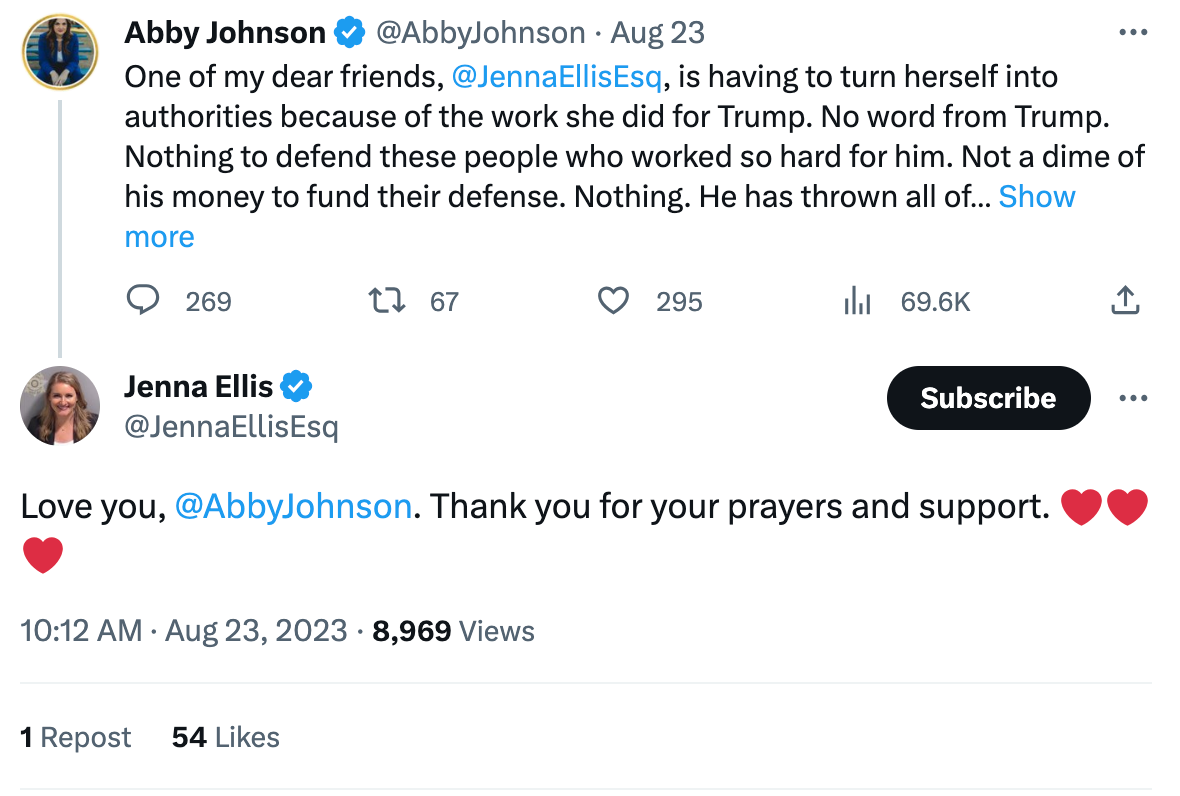Click the Aug 23 tweet timestamp
1180x796 pixels.
pos(657,31)
